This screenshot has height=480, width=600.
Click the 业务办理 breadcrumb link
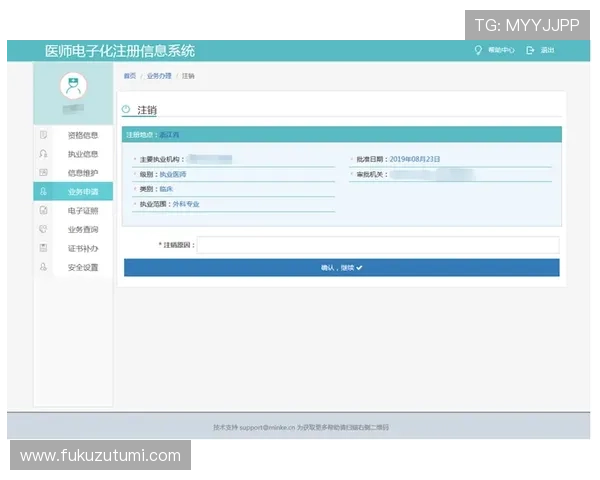tap(159, 76)
